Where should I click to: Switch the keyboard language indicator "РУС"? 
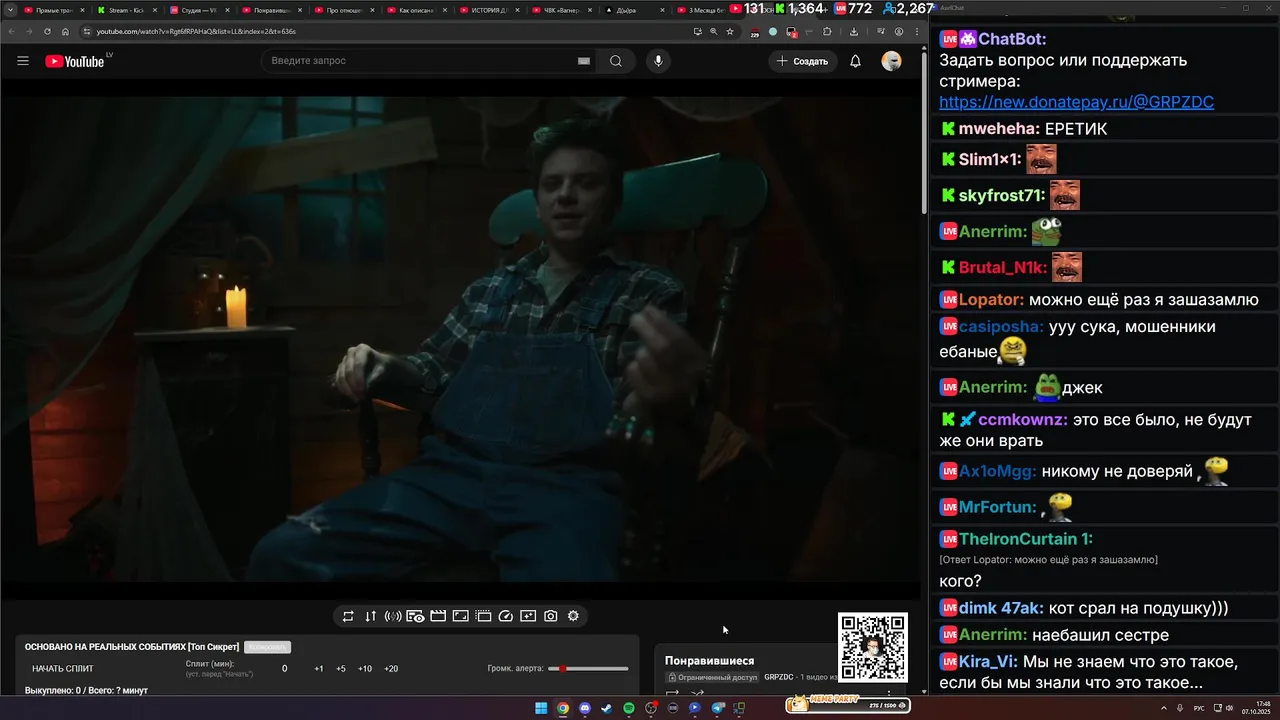tap(1199, 708)
